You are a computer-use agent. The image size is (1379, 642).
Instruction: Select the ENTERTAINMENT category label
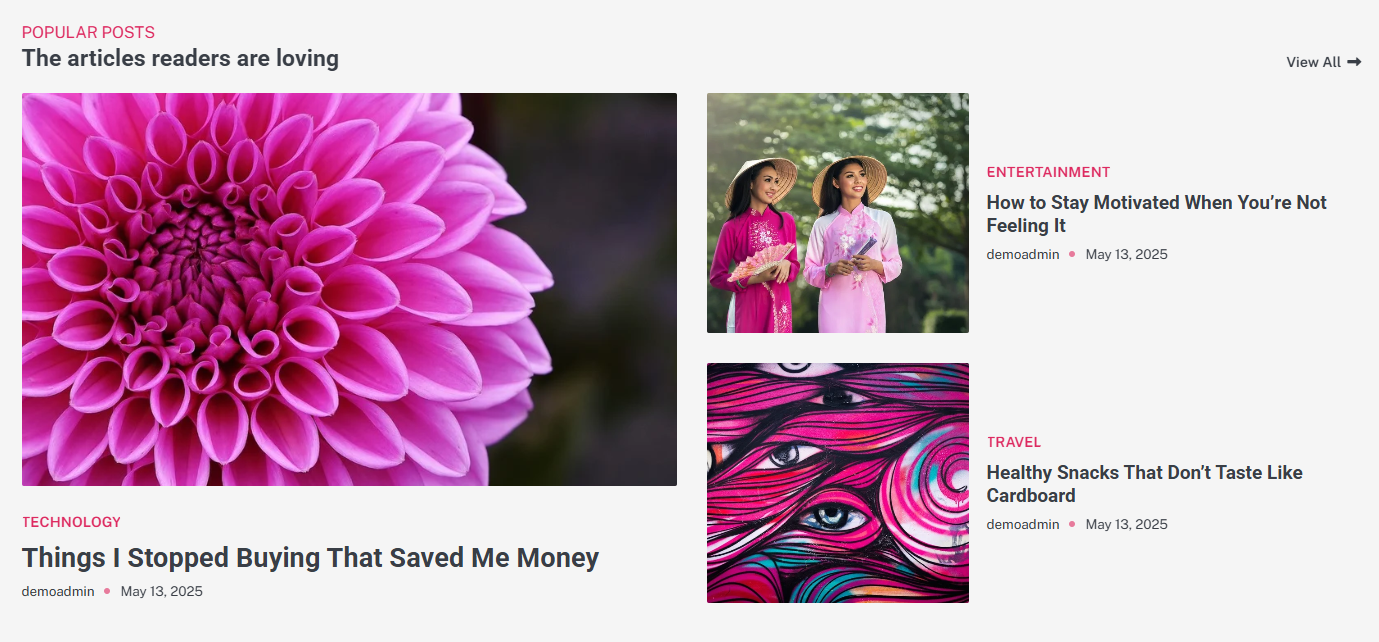point(1048,172)
